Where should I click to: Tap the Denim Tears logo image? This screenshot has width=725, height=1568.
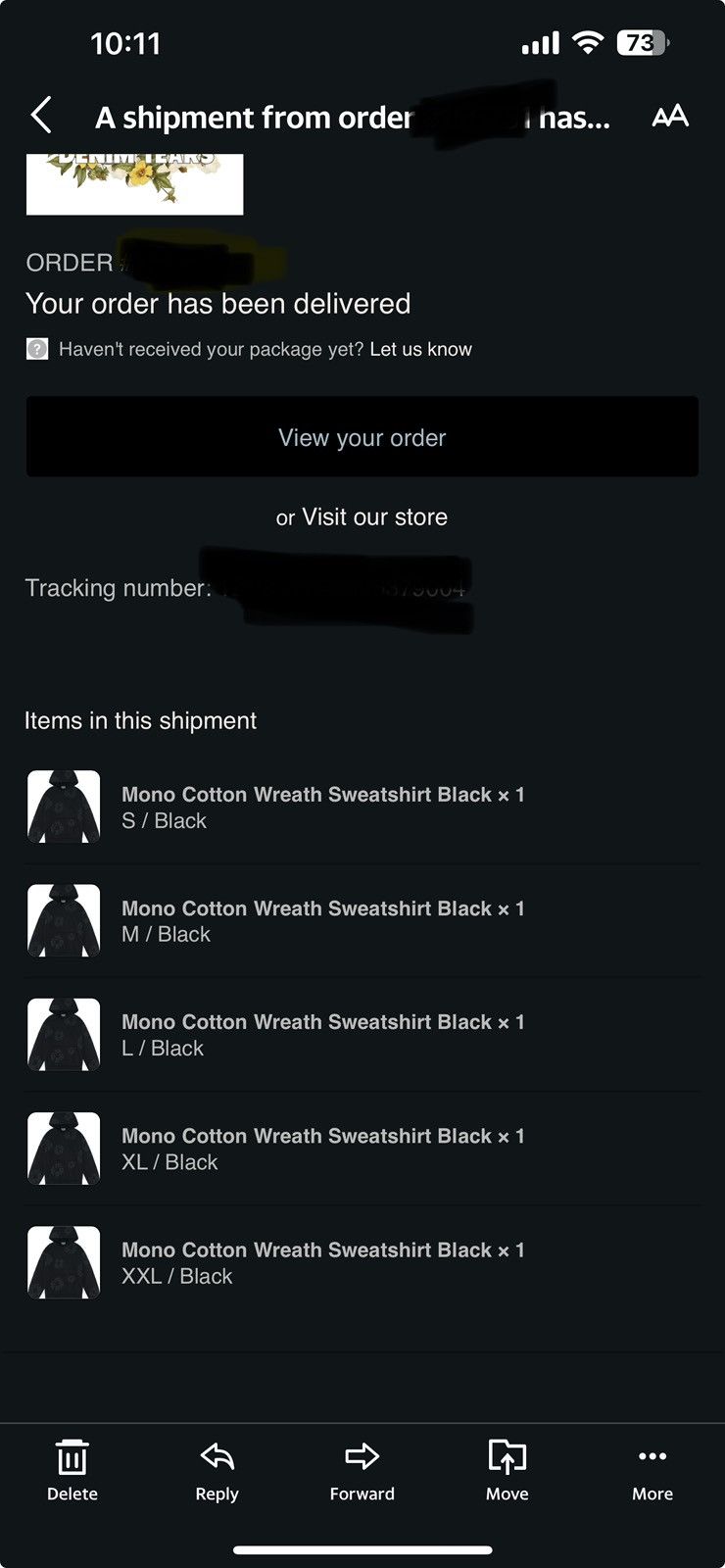coord(134,184)
